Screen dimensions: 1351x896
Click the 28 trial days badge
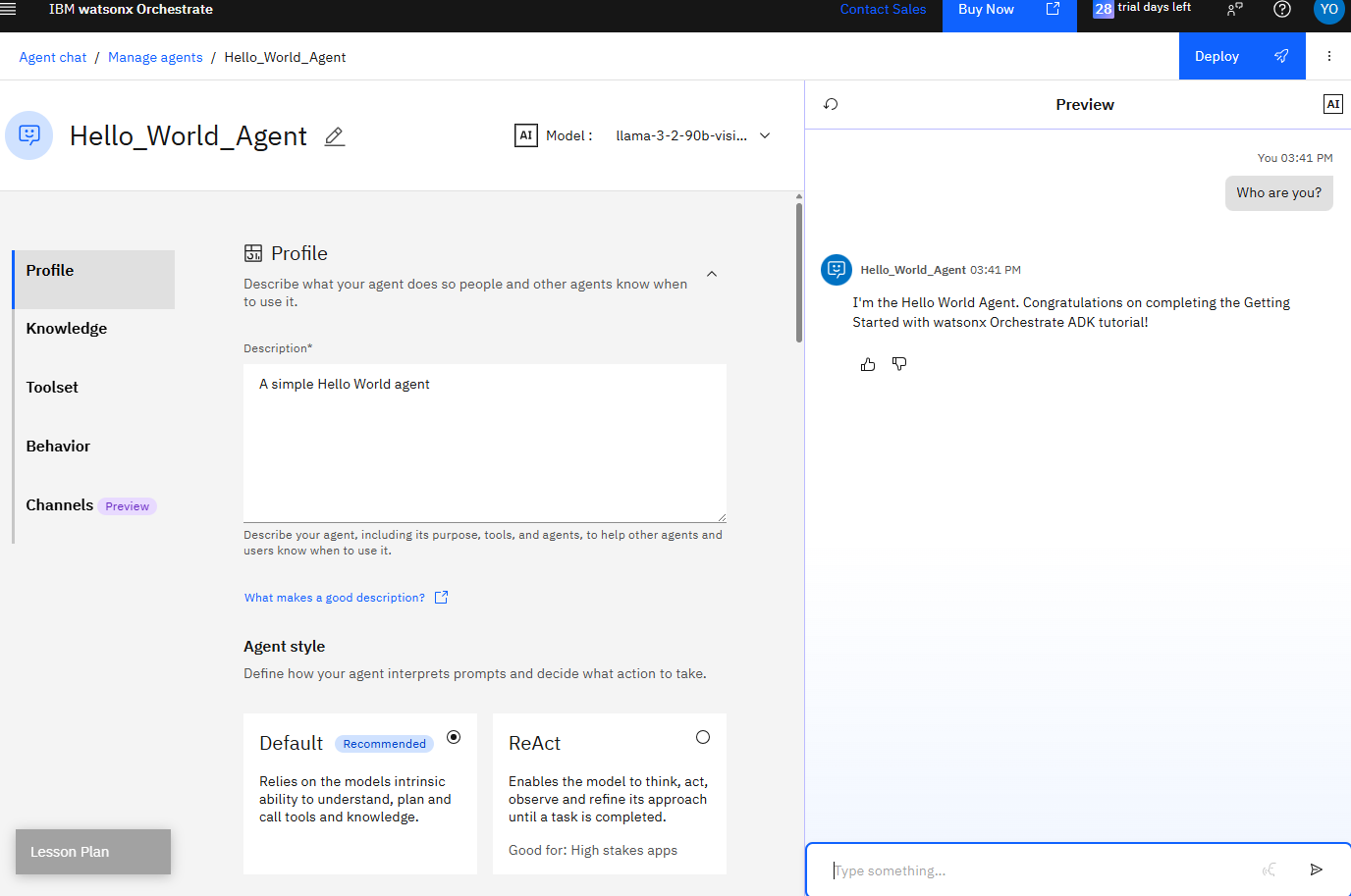[1104, 9]
